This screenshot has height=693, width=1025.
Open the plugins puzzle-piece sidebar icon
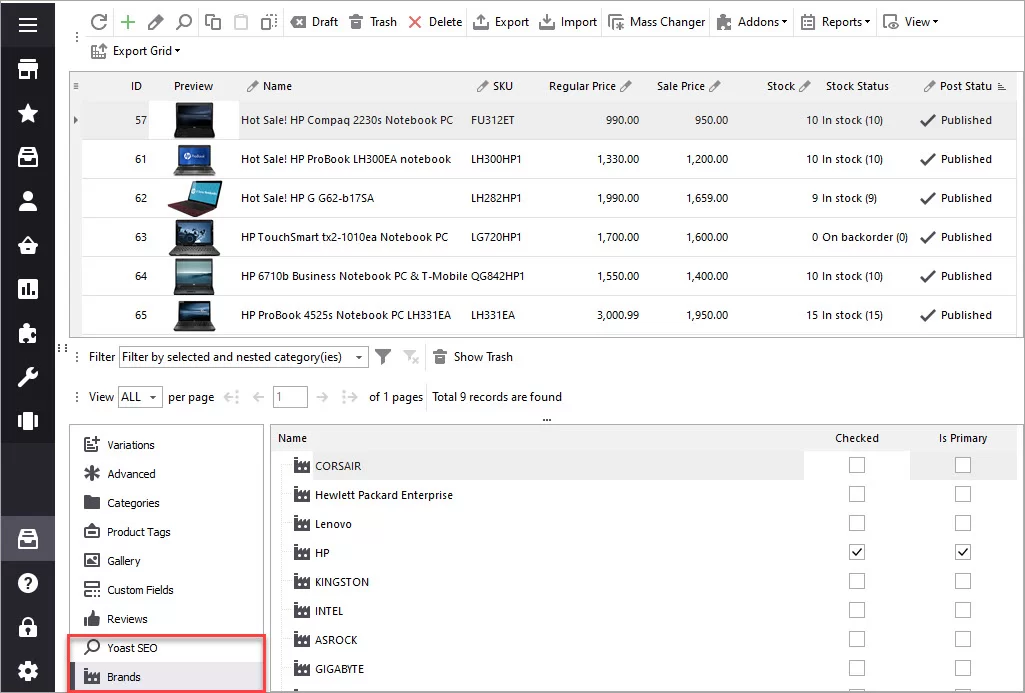point(27,334)
